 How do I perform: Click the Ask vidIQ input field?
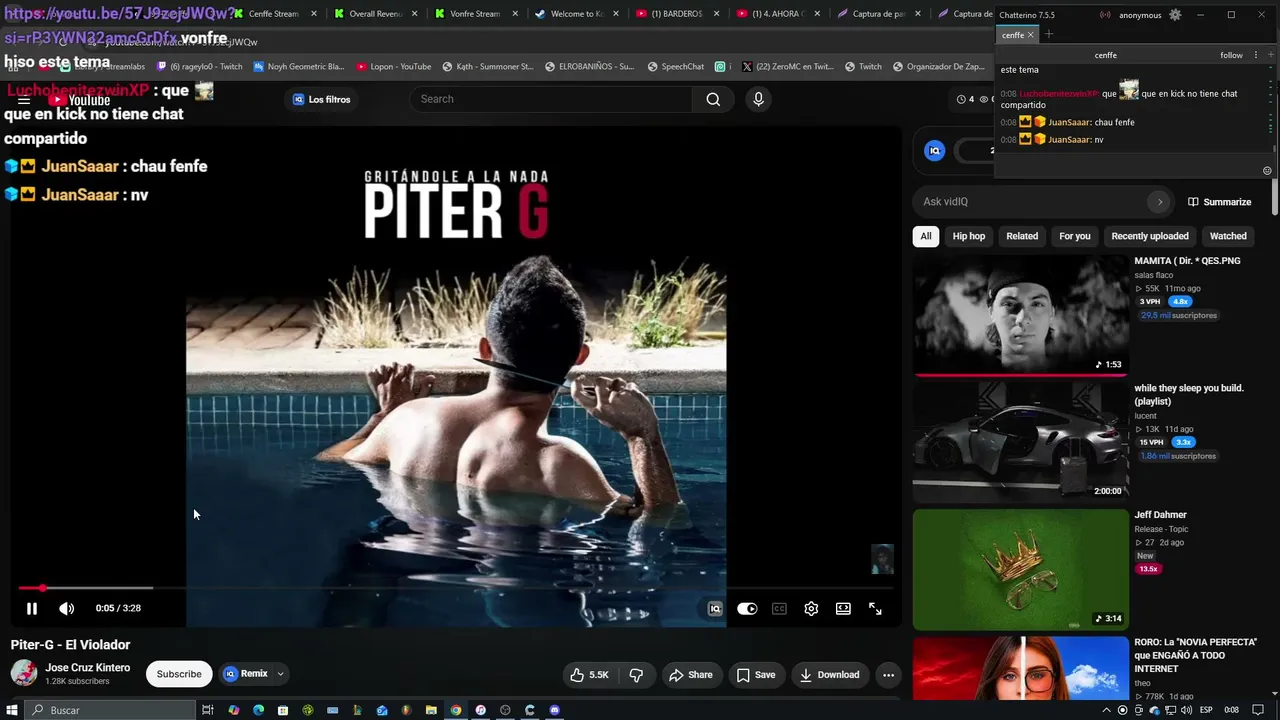(1030, 202)
